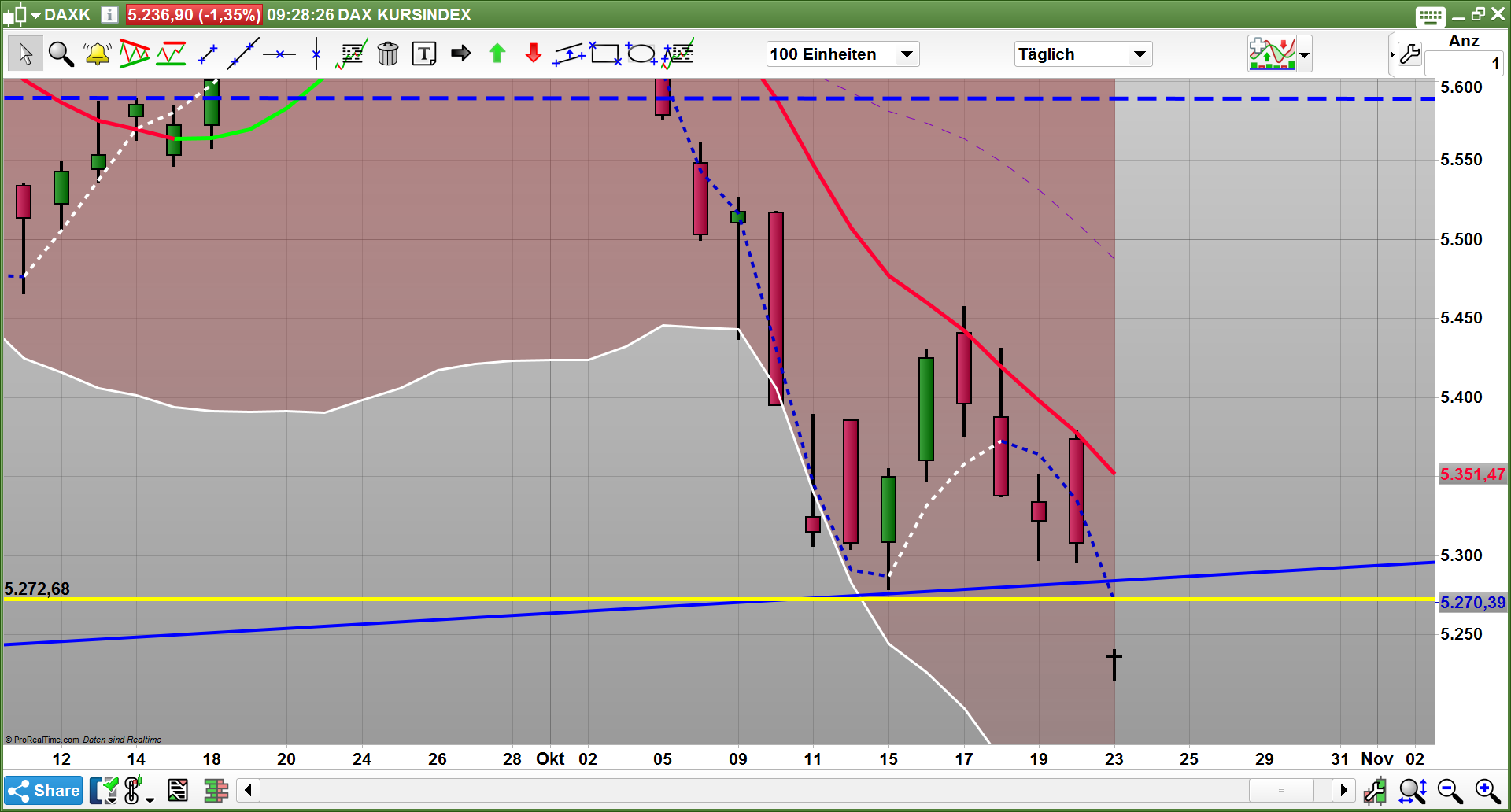Open the wrench chart settings
The image size is (1511, 812).
pos(1409,54)
